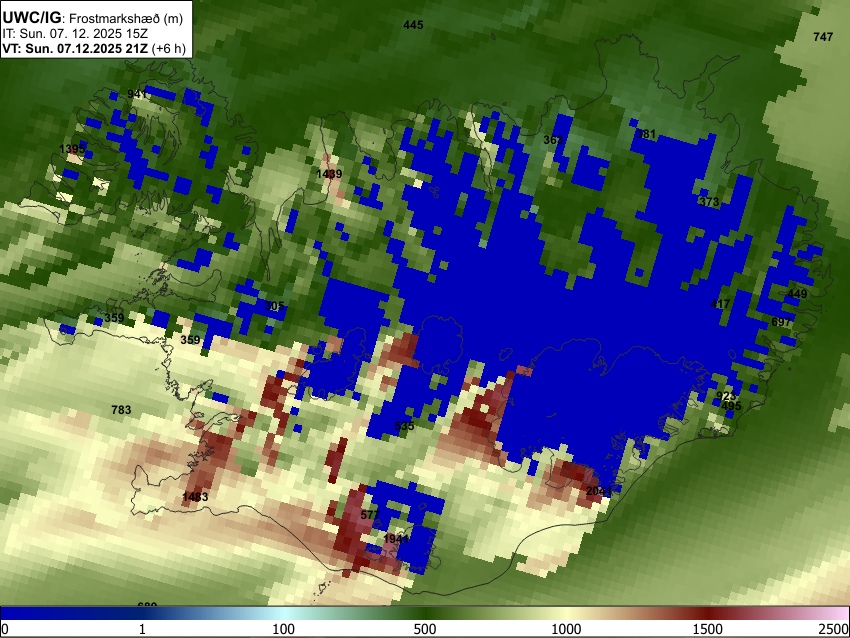Click the map value label 1483
Image resolution: width=850 pixels, height=638 pixels.
click(195, 497)
